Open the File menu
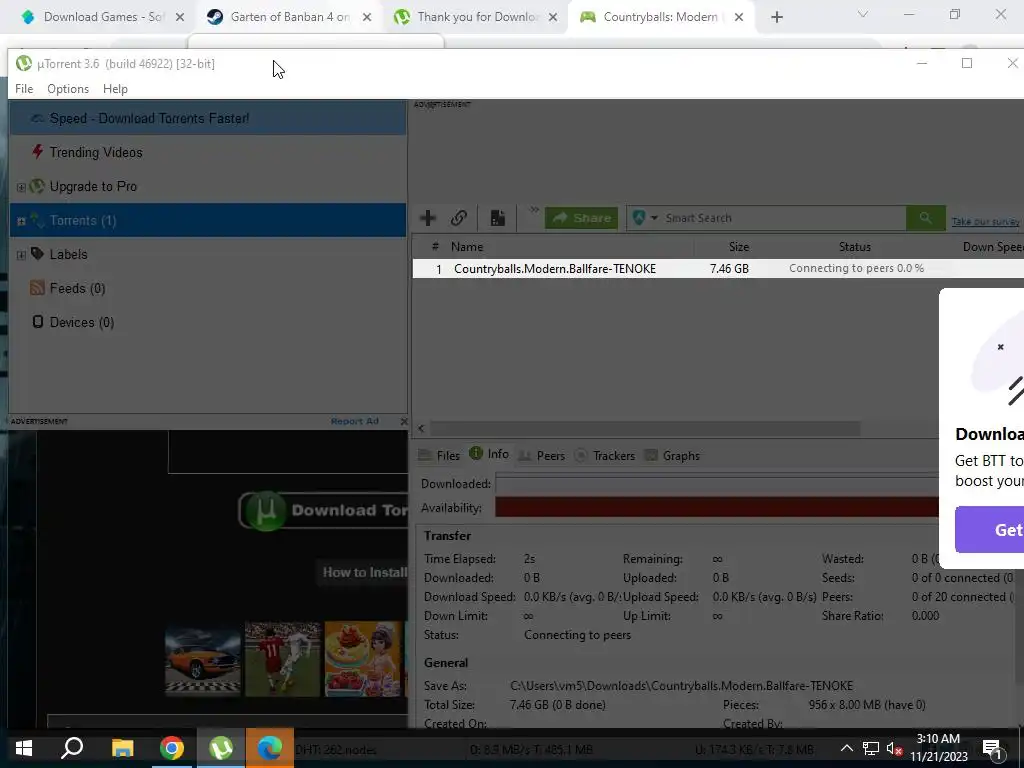This screenshot has width=1024, height=768. 24,89
